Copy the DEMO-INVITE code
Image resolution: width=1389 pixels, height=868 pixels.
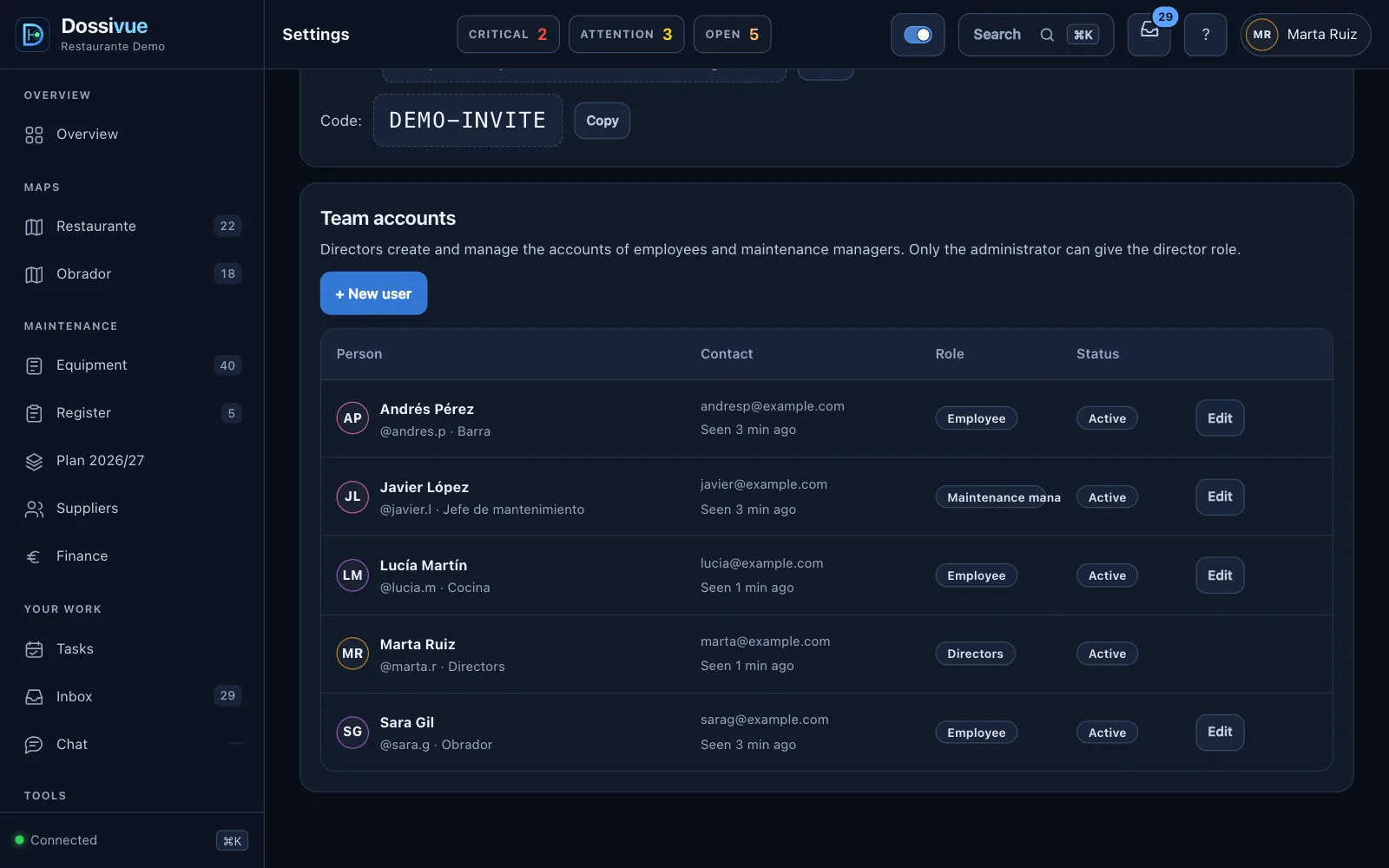coord(602,121)
